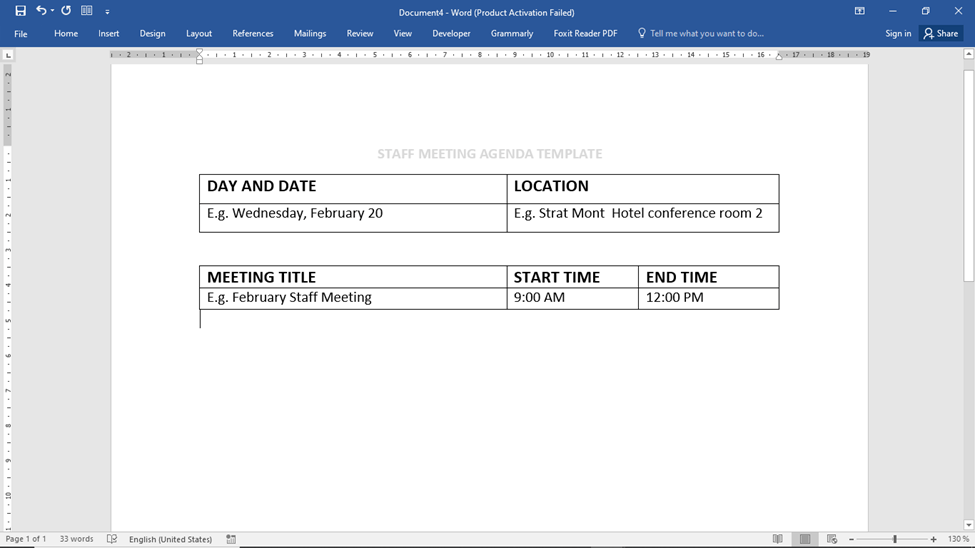Image resolution: width=975 pixels, height=548 pixels.
Task: Click the Sign in link
Action: point(898,33)
